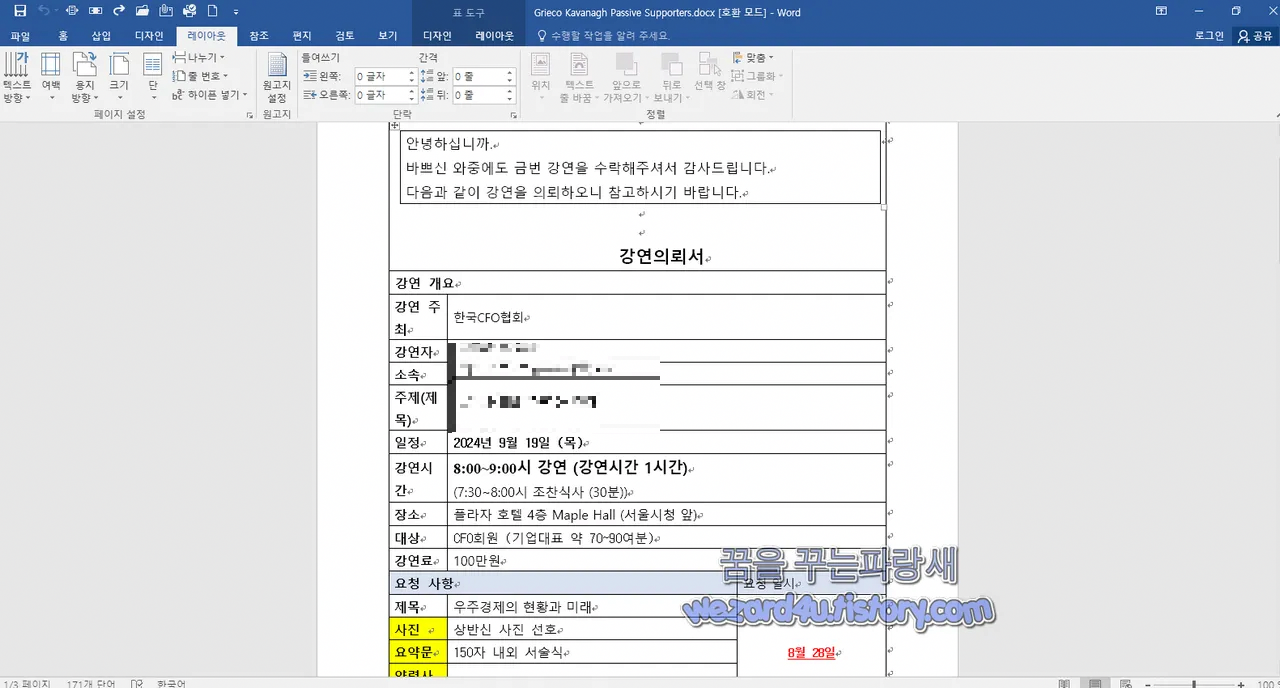Switch to the 보기 tab
The image size is (1280, 688).
coord(388,36)
